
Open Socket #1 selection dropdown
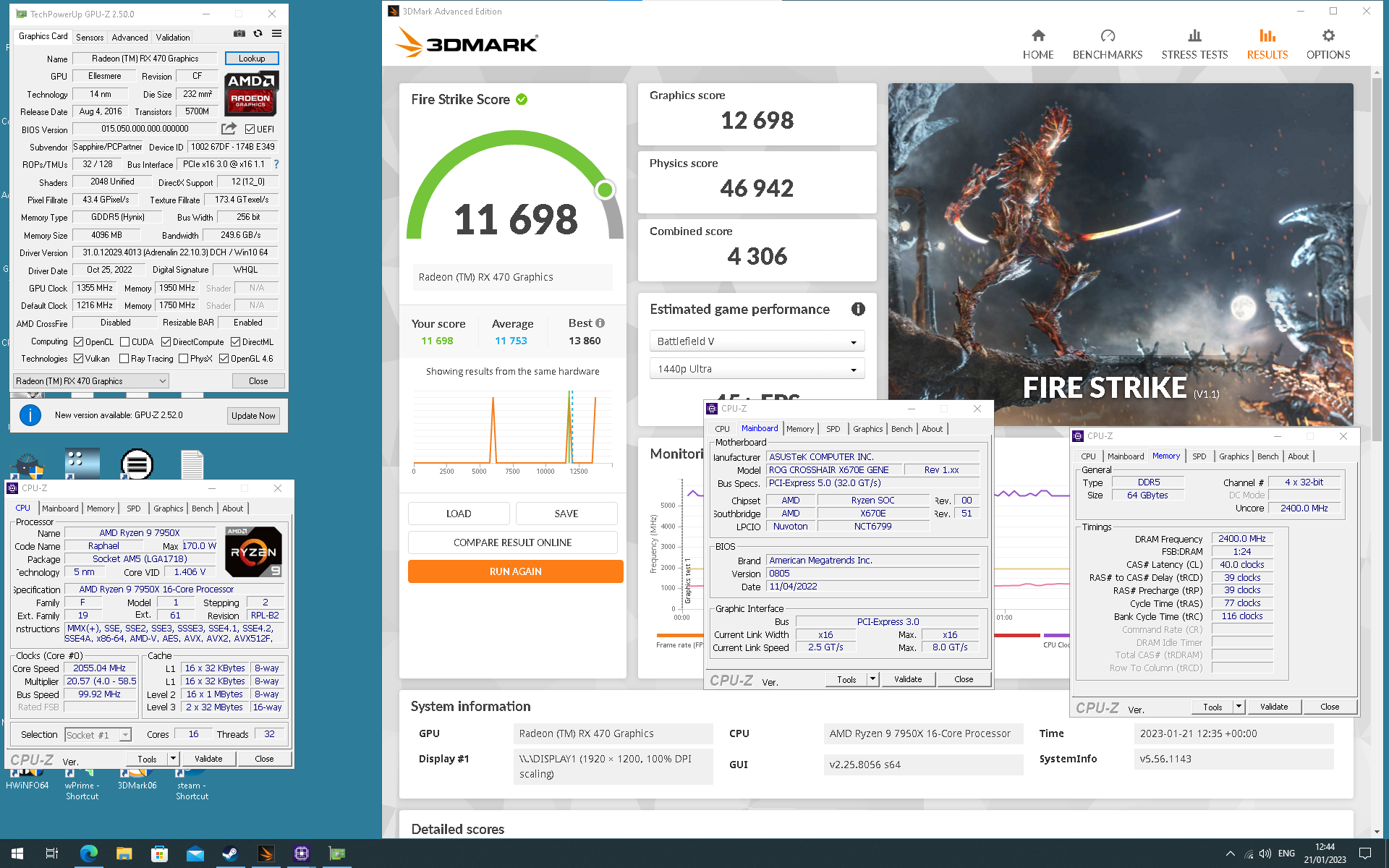tap(98, 735)
